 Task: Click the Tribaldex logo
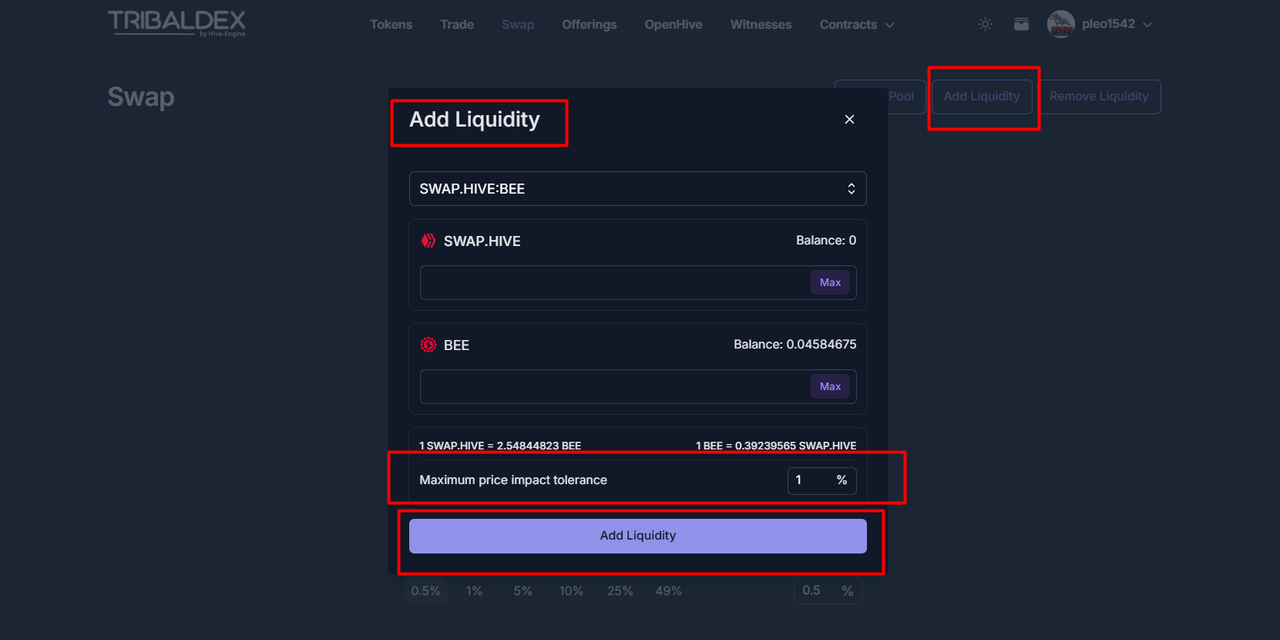point(177,23)
